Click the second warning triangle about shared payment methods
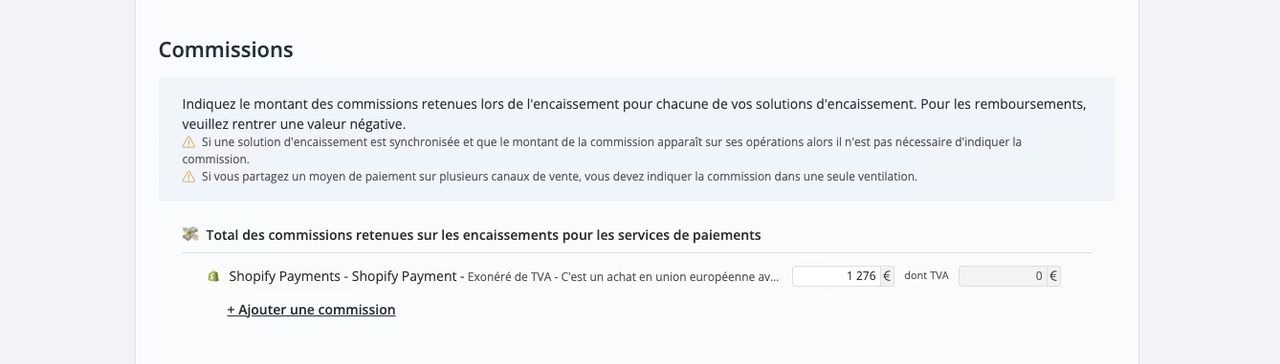The width and height of the screenshot is (1280, 364). [x=188, y=176]
